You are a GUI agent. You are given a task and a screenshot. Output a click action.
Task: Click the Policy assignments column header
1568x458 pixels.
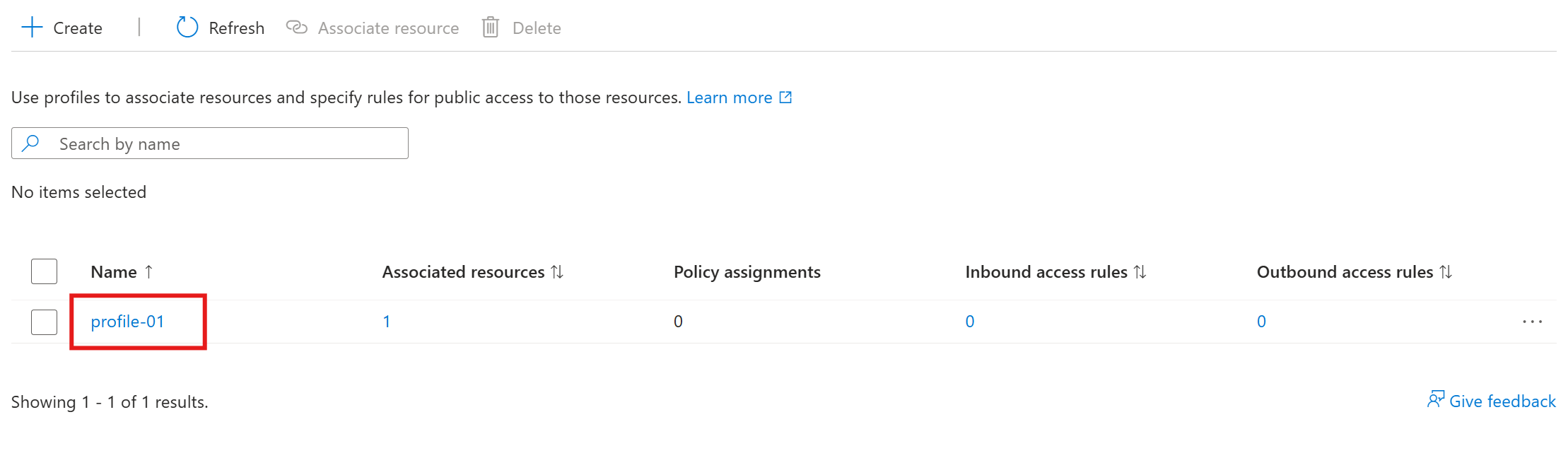click(747, 272)
